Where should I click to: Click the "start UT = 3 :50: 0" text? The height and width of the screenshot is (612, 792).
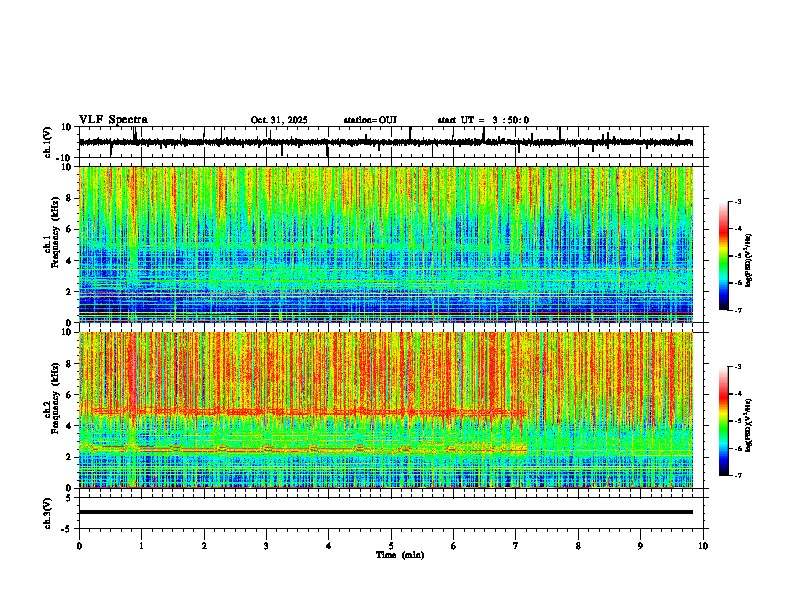(x=483, y=120)
